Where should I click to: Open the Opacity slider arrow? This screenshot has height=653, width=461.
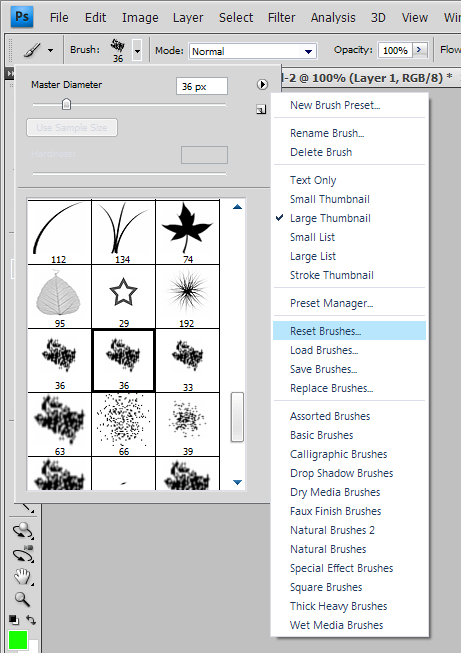click(420, 50)
